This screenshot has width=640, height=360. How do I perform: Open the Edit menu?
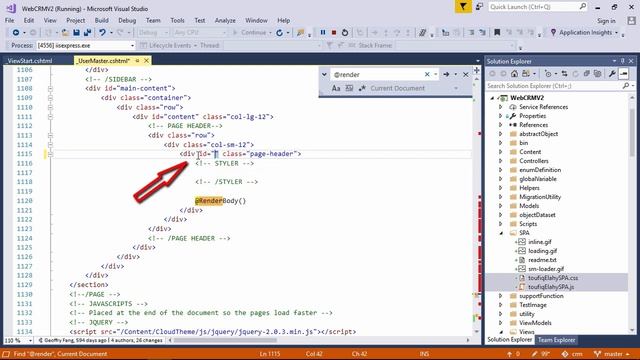click(x=29, y=20)
